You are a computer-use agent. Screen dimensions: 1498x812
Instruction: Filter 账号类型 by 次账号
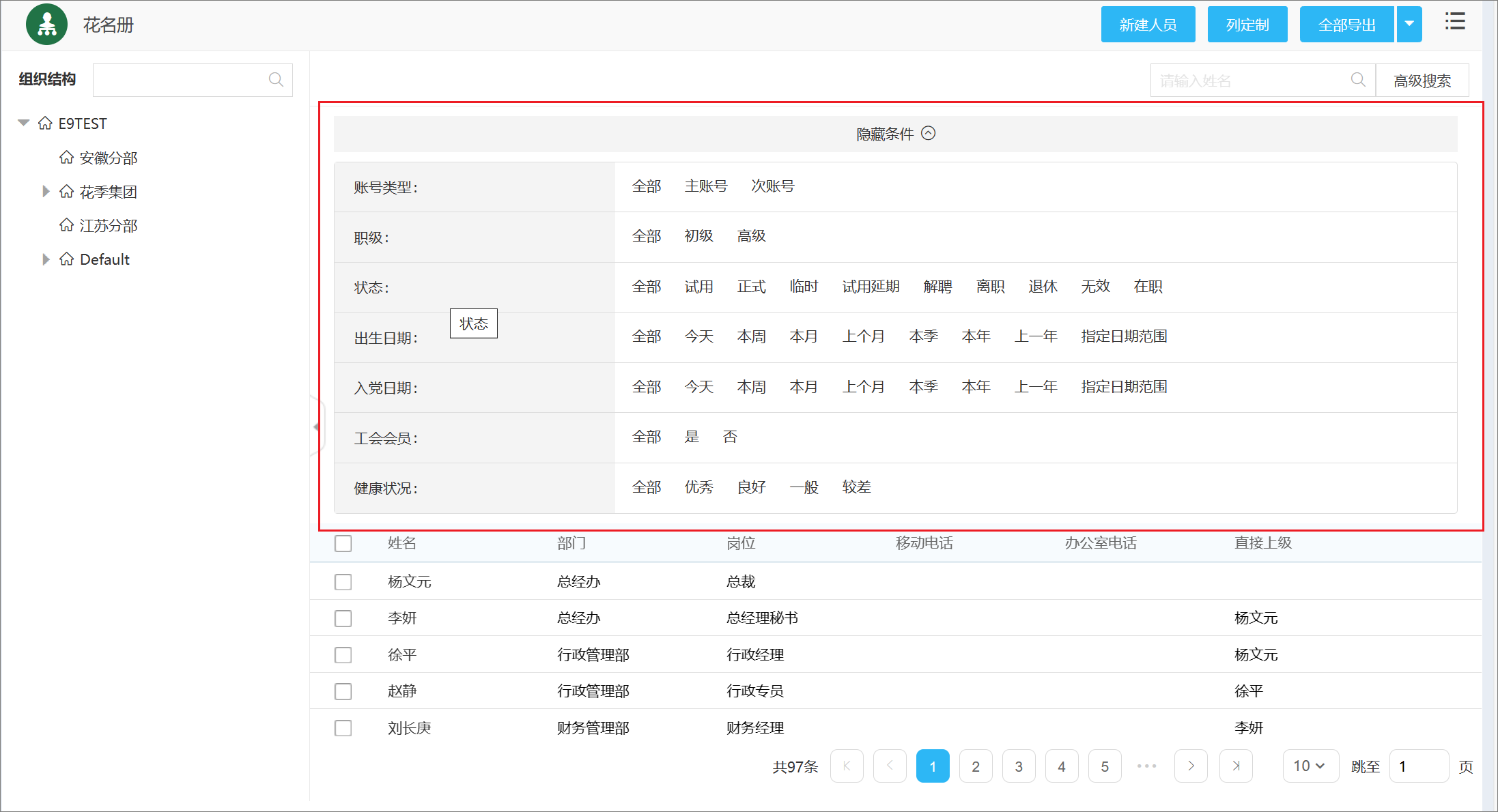773,186
